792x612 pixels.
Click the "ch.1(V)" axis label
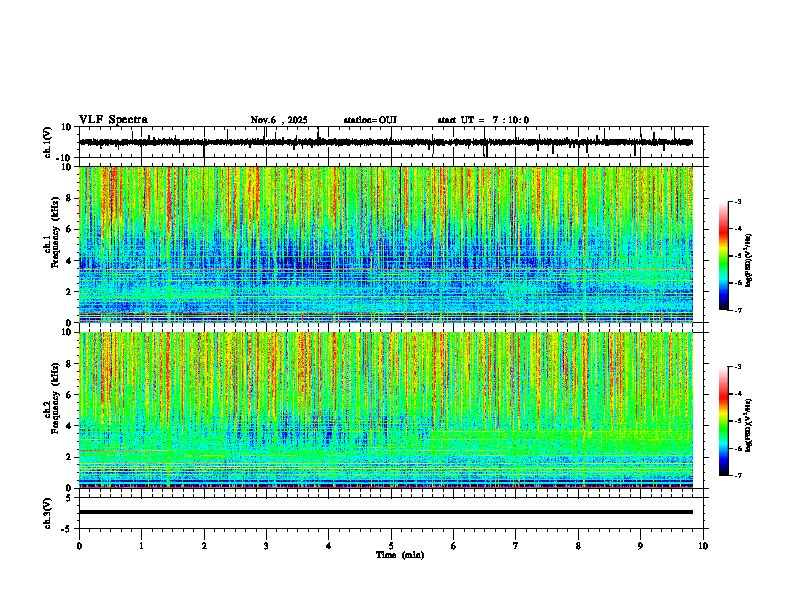[x=48, y=142]
